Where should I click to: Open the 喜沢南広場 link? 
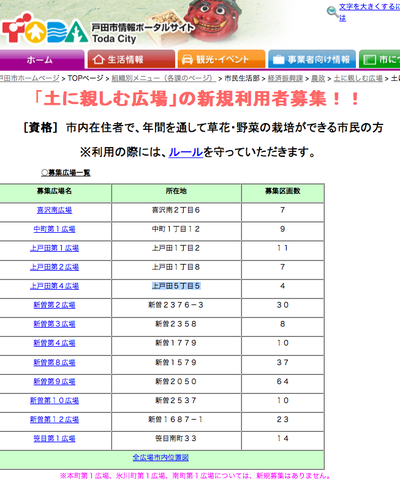point(54,210)
